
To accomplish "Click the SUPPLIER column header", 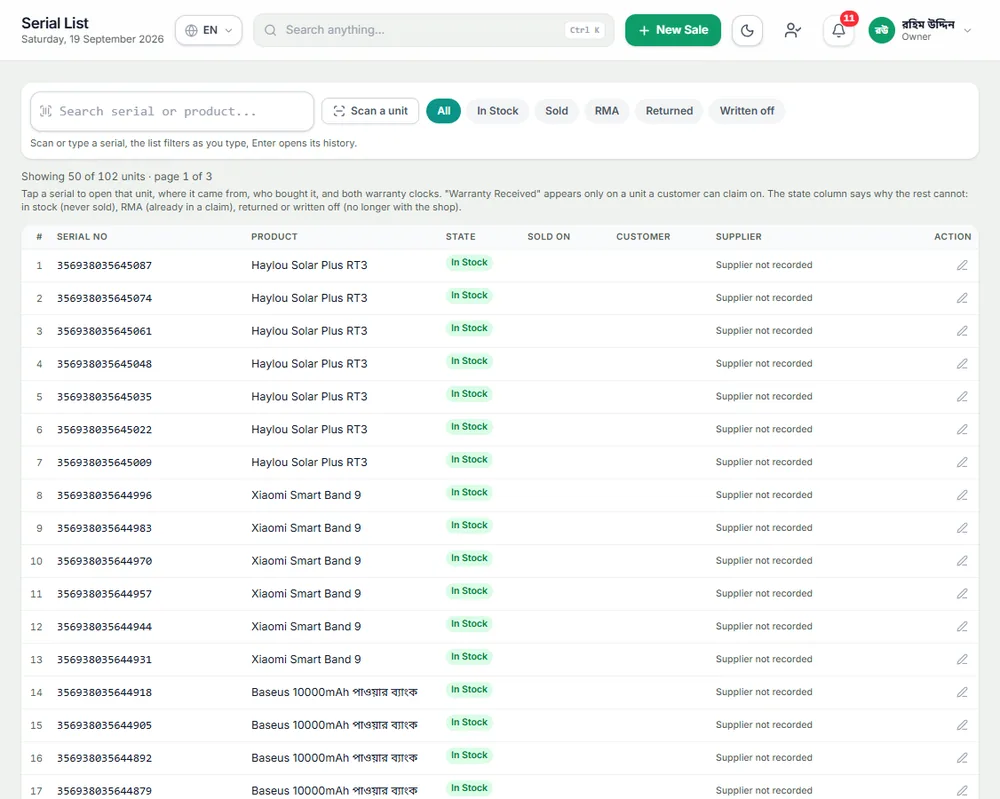I will (739, 237).
